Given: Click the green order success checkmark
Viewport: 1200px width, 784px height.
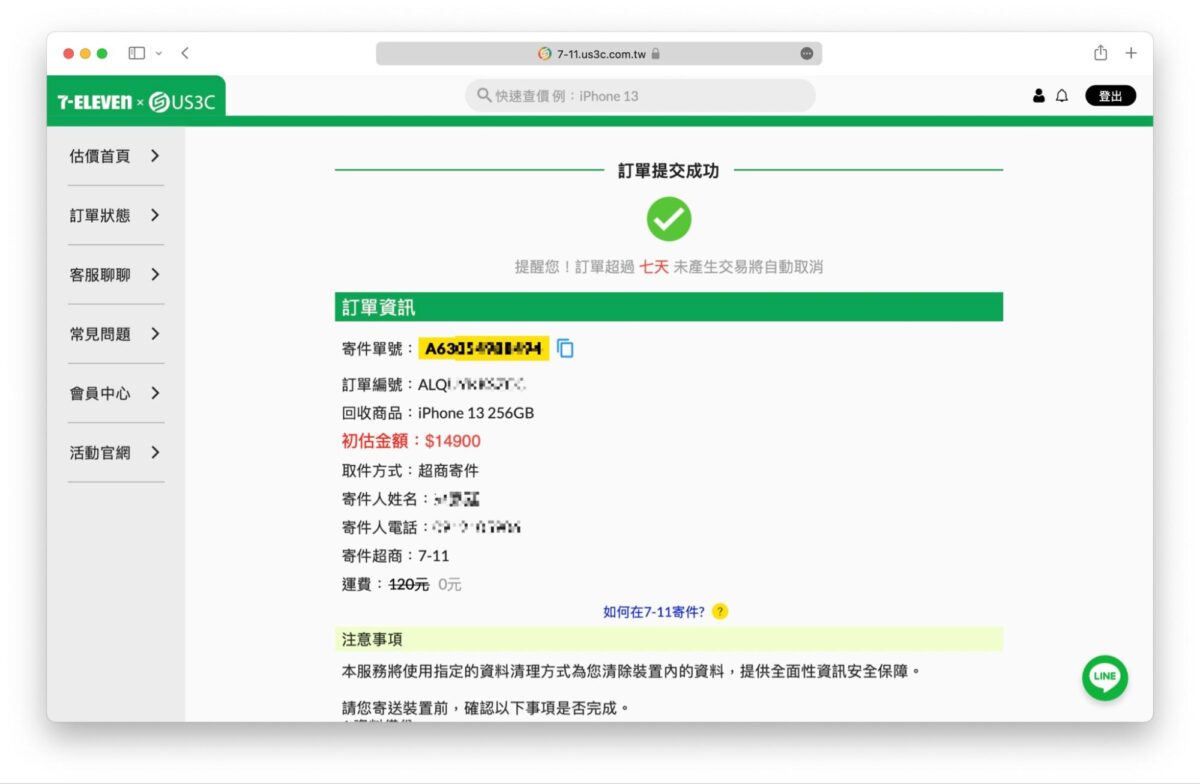Looking at the screenshot, I should click(x=669, y=218).
